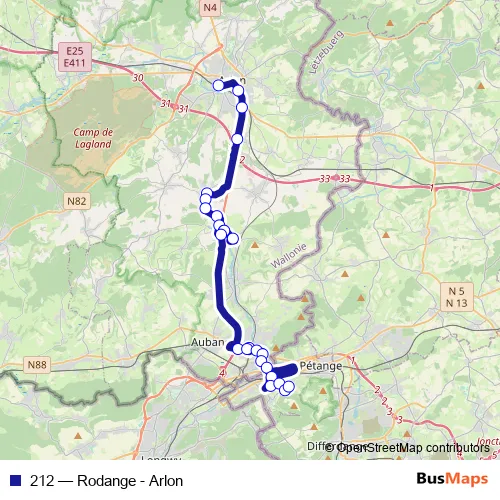This screenshot has height=500, width=500.
Task: Click the thick blue route line south of stops
Action: click(x=220, y=283)
